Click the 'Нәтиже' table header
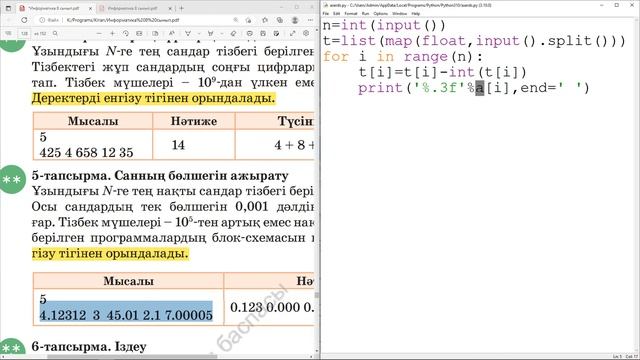Viewport: 640px width, 360px height. (x=193, y=121)
